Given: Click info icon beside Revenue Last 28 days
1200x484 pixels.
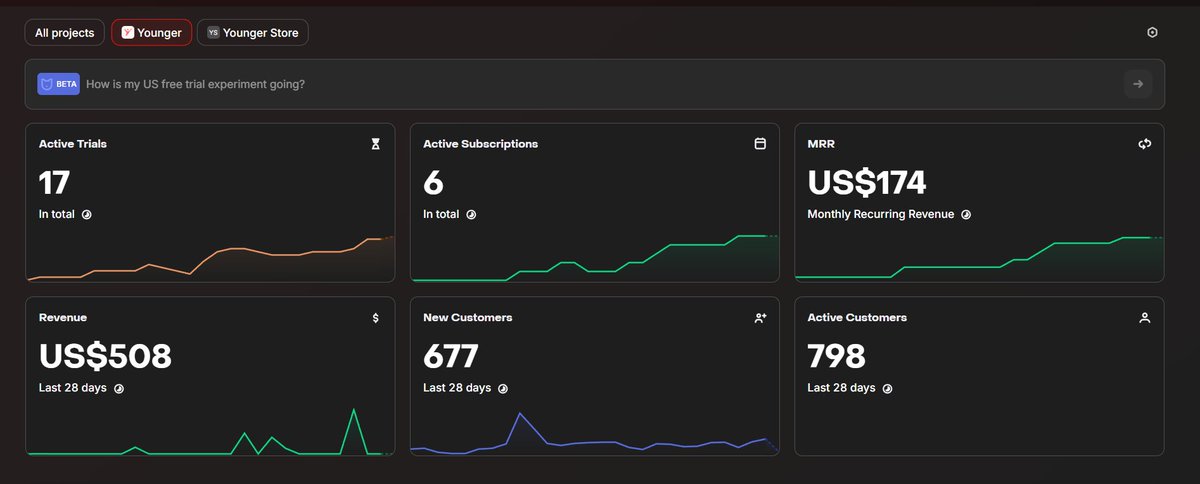Looking at the screenshot, I should pos(119,388).
